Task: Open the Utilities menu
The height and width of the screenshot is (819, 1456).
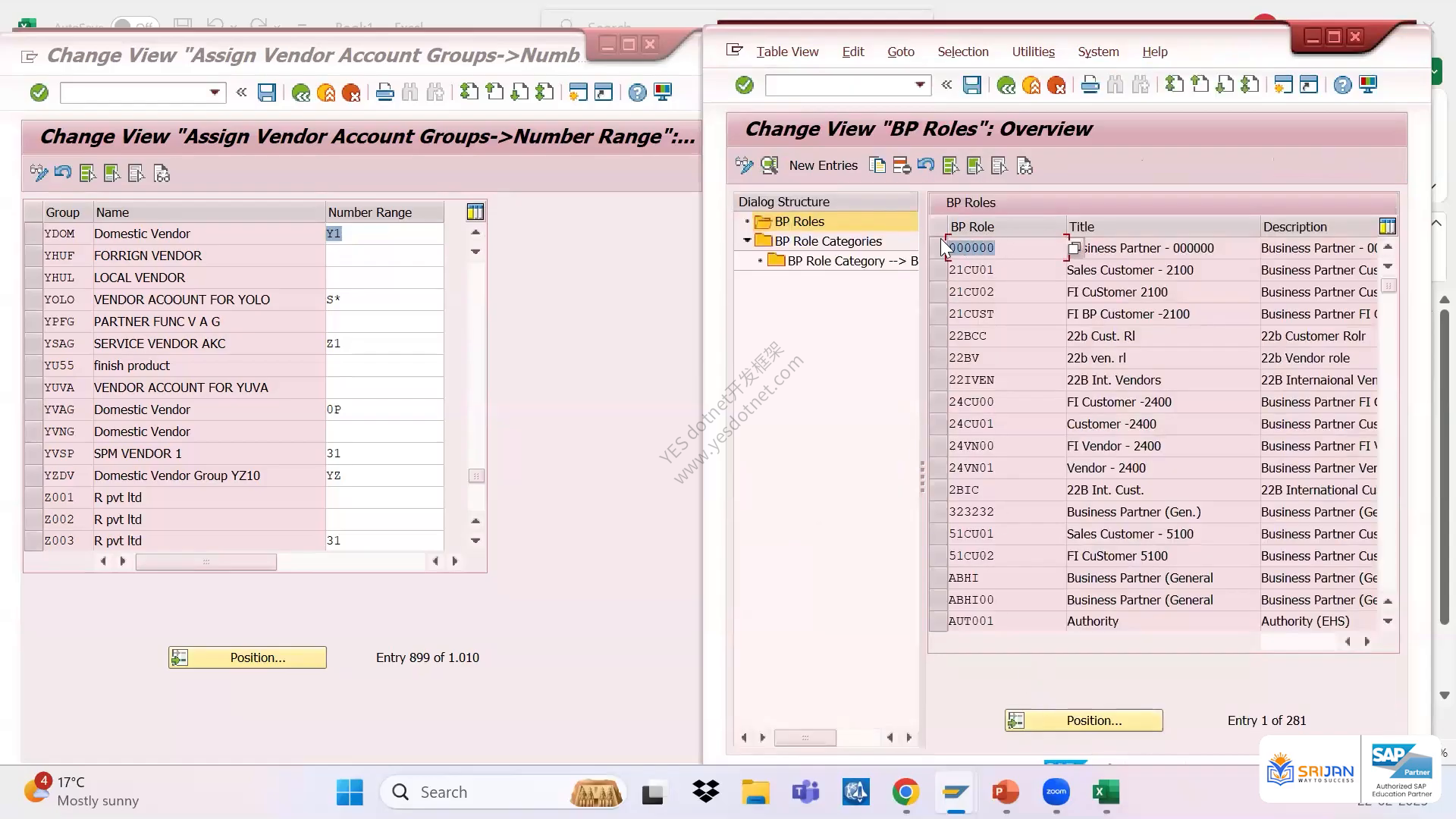Action: [1033, 52]
